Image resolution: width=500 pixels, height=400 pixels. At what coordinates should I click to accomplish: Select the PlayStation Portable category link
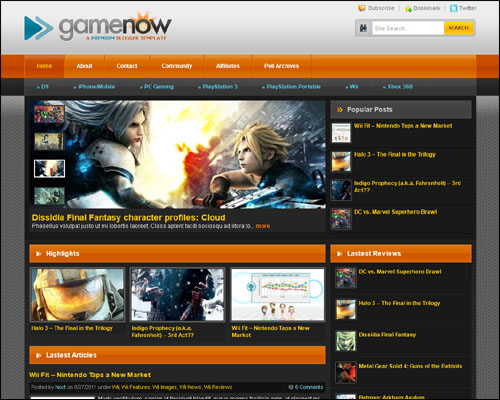[x=291, y=87]
